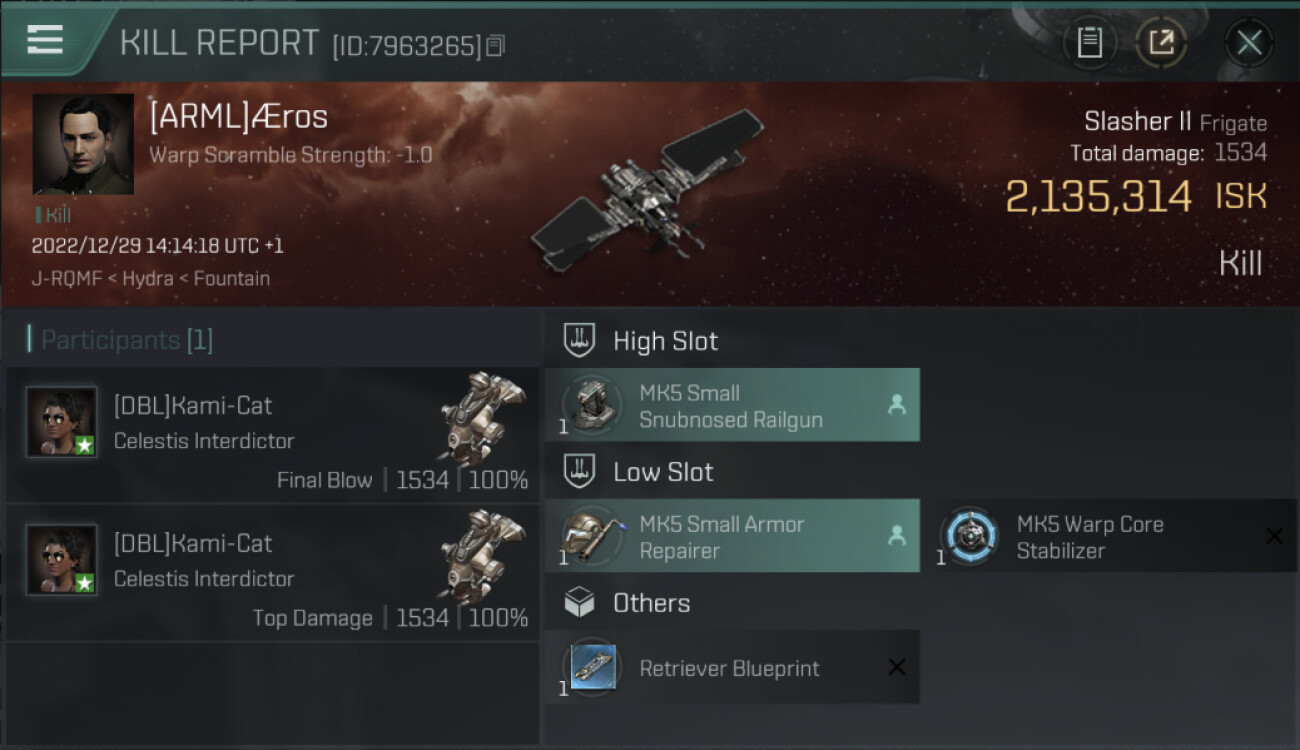
Task: Open Kami-Cat Final Blow participant entry
Action: [272, 435]
